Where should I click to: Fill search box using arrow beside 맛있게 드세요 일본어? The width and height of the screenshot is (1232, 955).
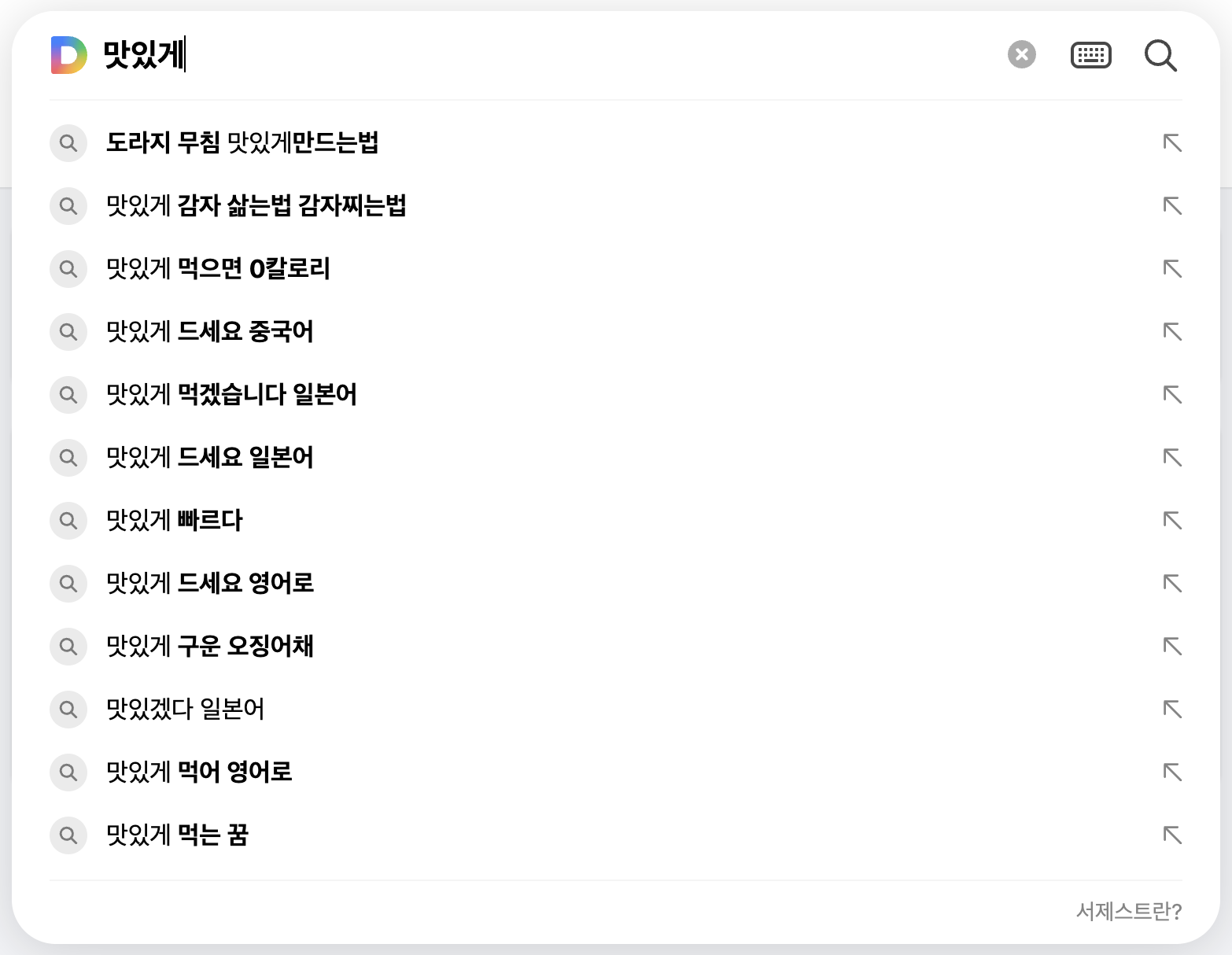tap(1172, 458)
